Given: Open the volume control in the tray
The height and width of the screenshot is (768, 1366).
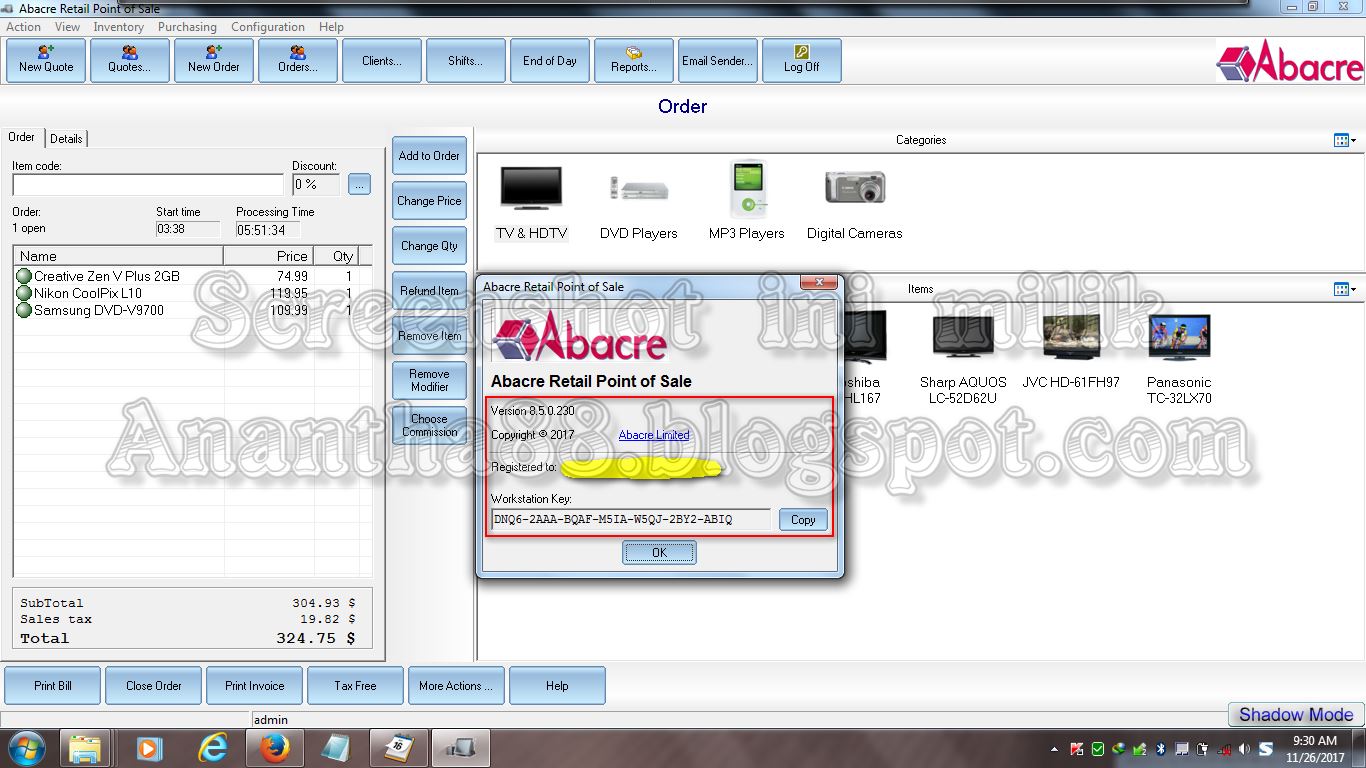Looking at the screenshot, I should [x=1244, y=748].
